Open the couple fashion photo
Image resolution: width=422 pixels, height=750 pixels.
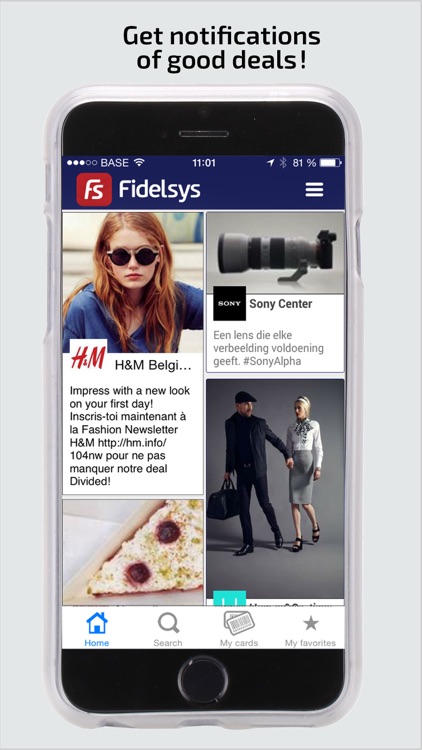(276, 489)
